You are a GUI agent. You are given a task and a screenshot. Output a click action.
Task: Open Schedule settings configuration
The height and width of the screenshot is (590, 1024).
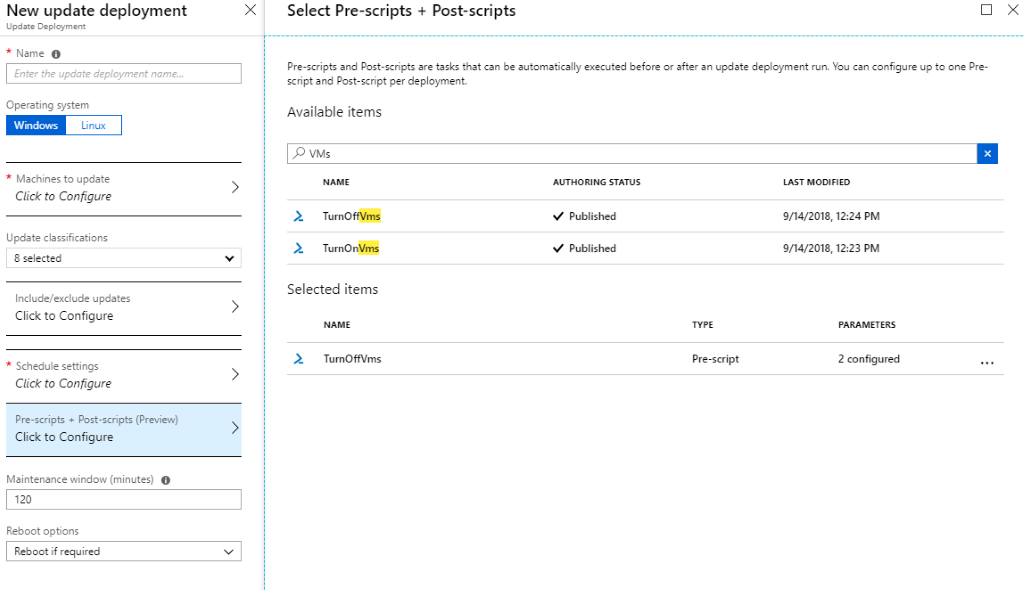(124, 375)
